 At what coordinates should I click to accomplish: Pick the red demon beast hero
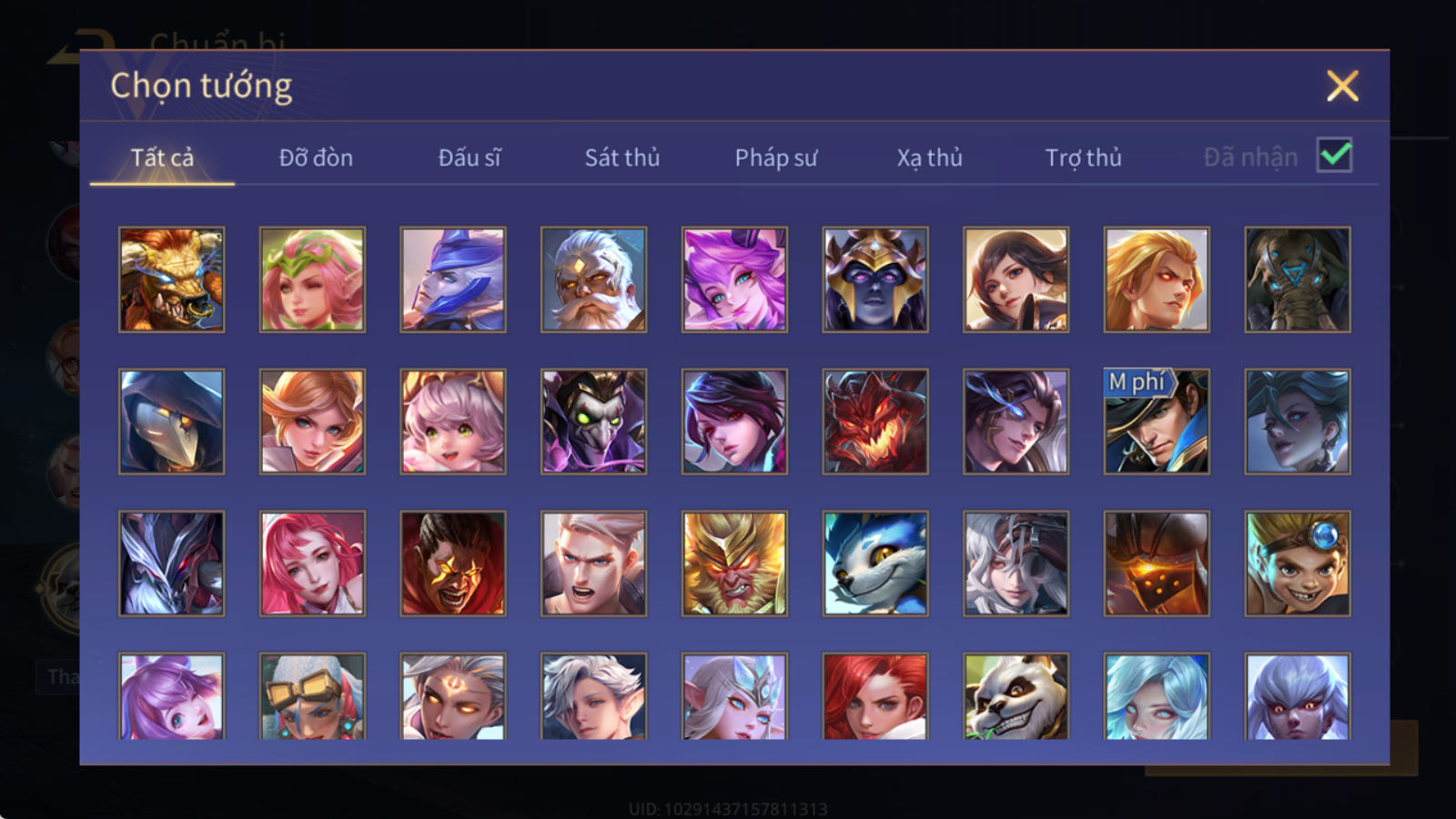(875, 421)
